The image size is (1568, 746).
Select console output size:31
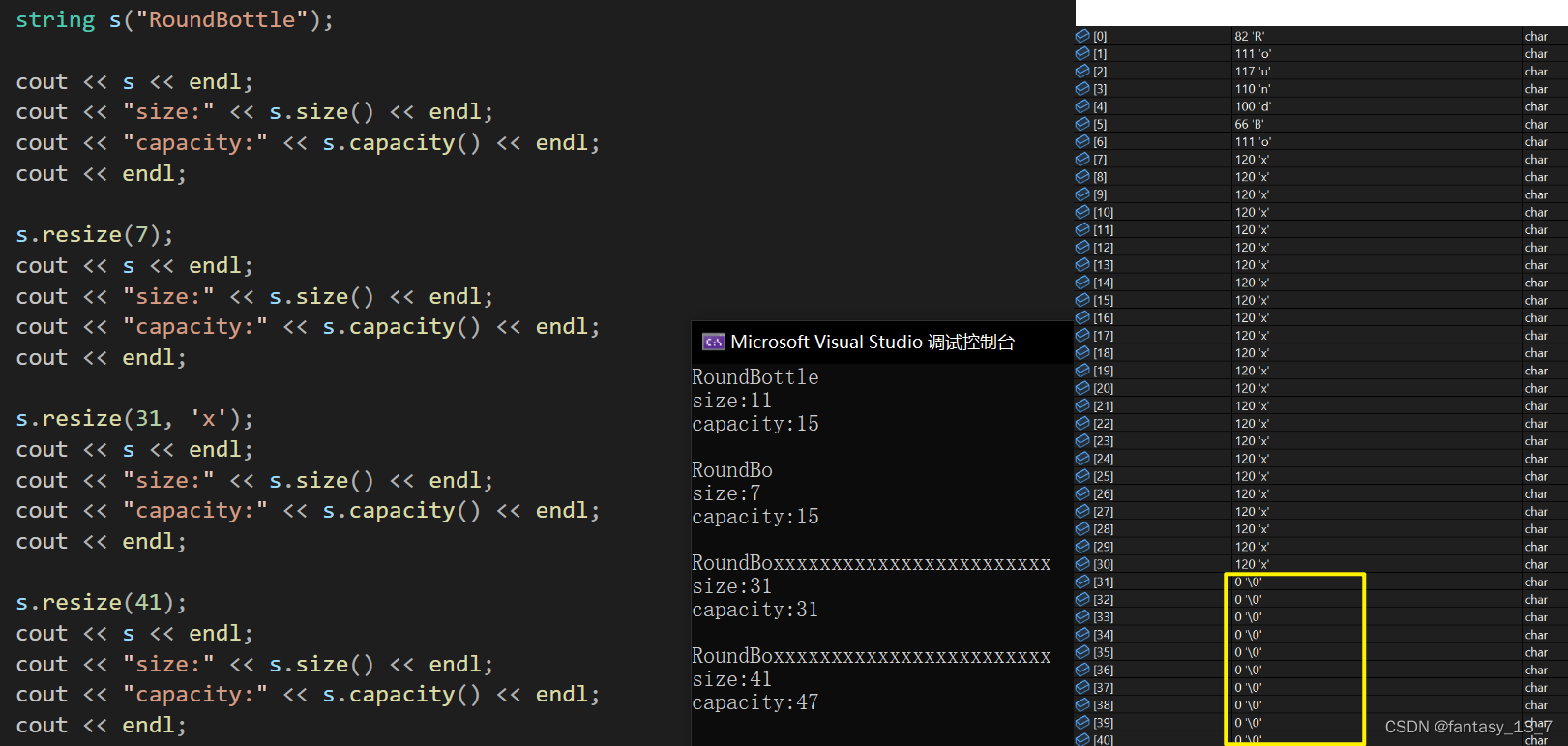pos(731,586)
